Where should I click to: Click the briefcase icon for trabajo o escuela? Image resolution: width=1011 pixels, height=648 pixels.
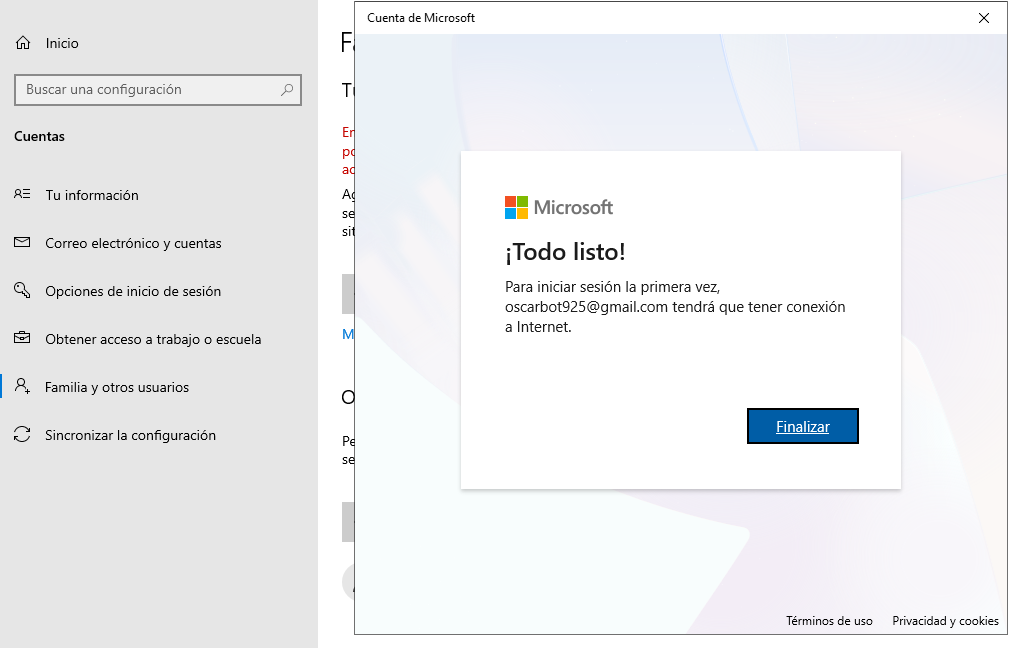click(22, 339)
